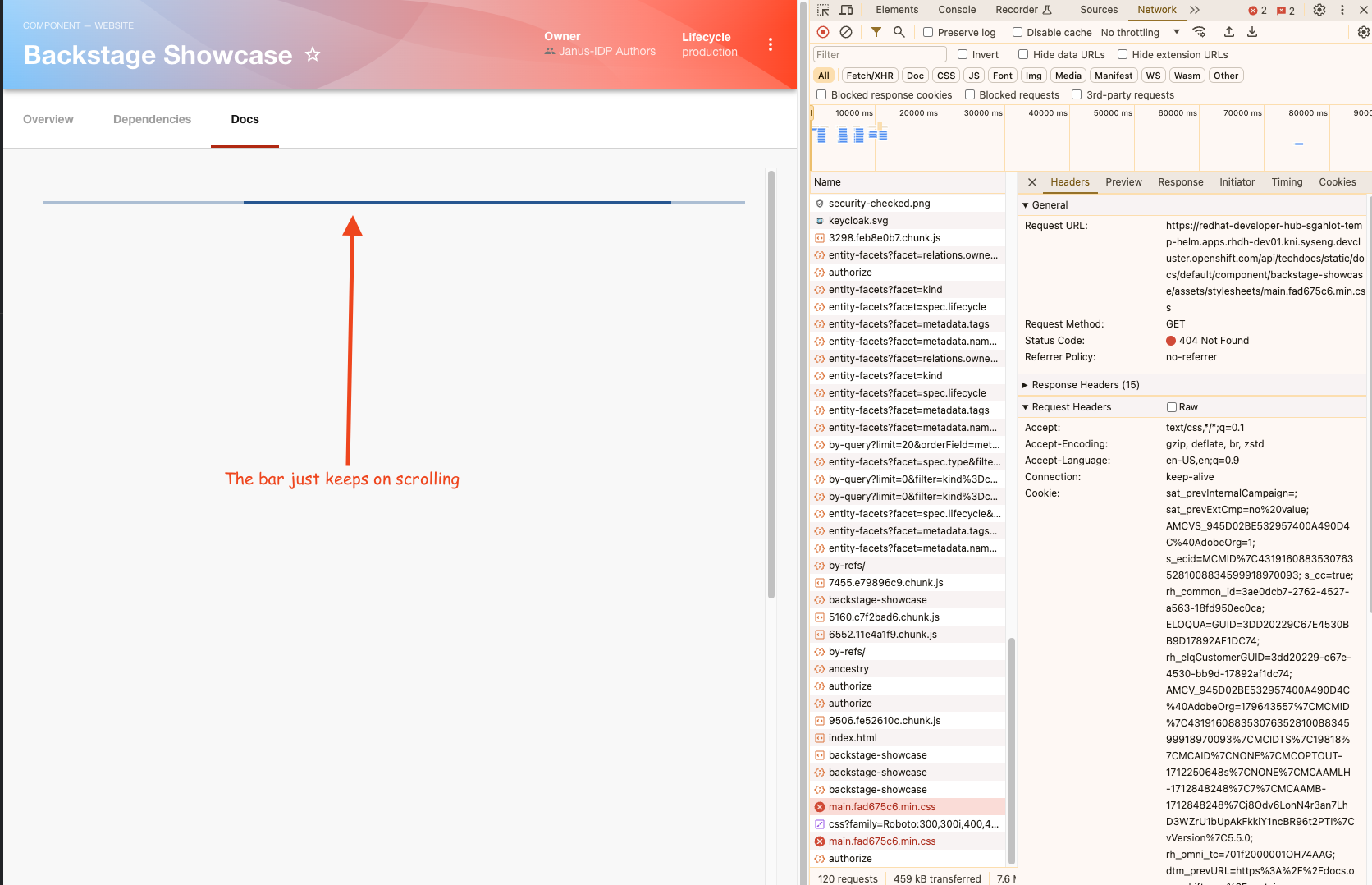
Task: Open the Overview page tab
Action: tap(48, 119)
